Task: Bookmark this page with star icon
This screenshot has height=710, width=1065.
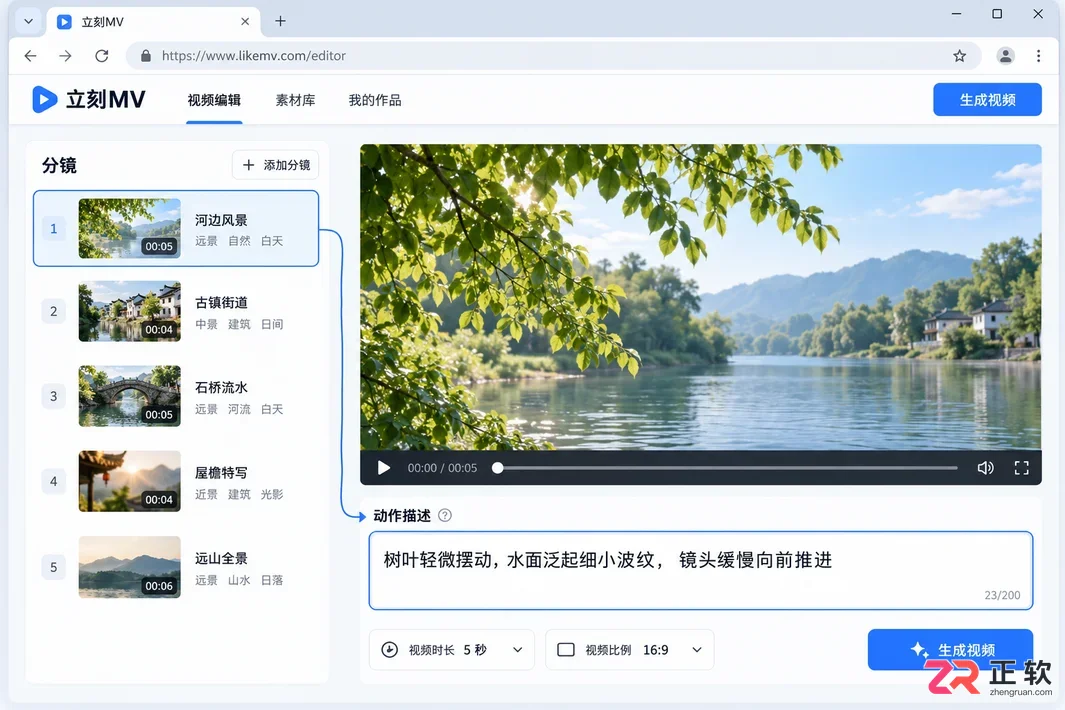Action: pos(959,56)
